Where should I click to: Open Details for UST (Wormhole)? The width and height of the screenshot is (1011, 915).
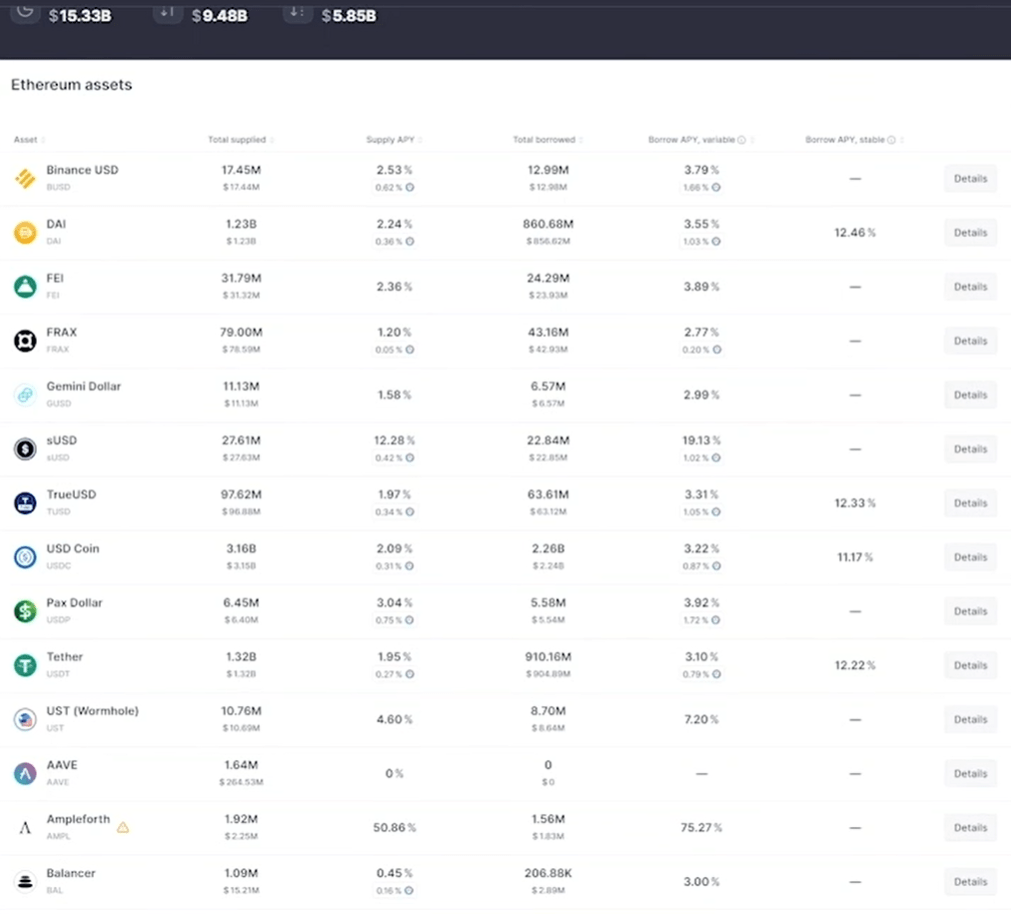(970, 720)
